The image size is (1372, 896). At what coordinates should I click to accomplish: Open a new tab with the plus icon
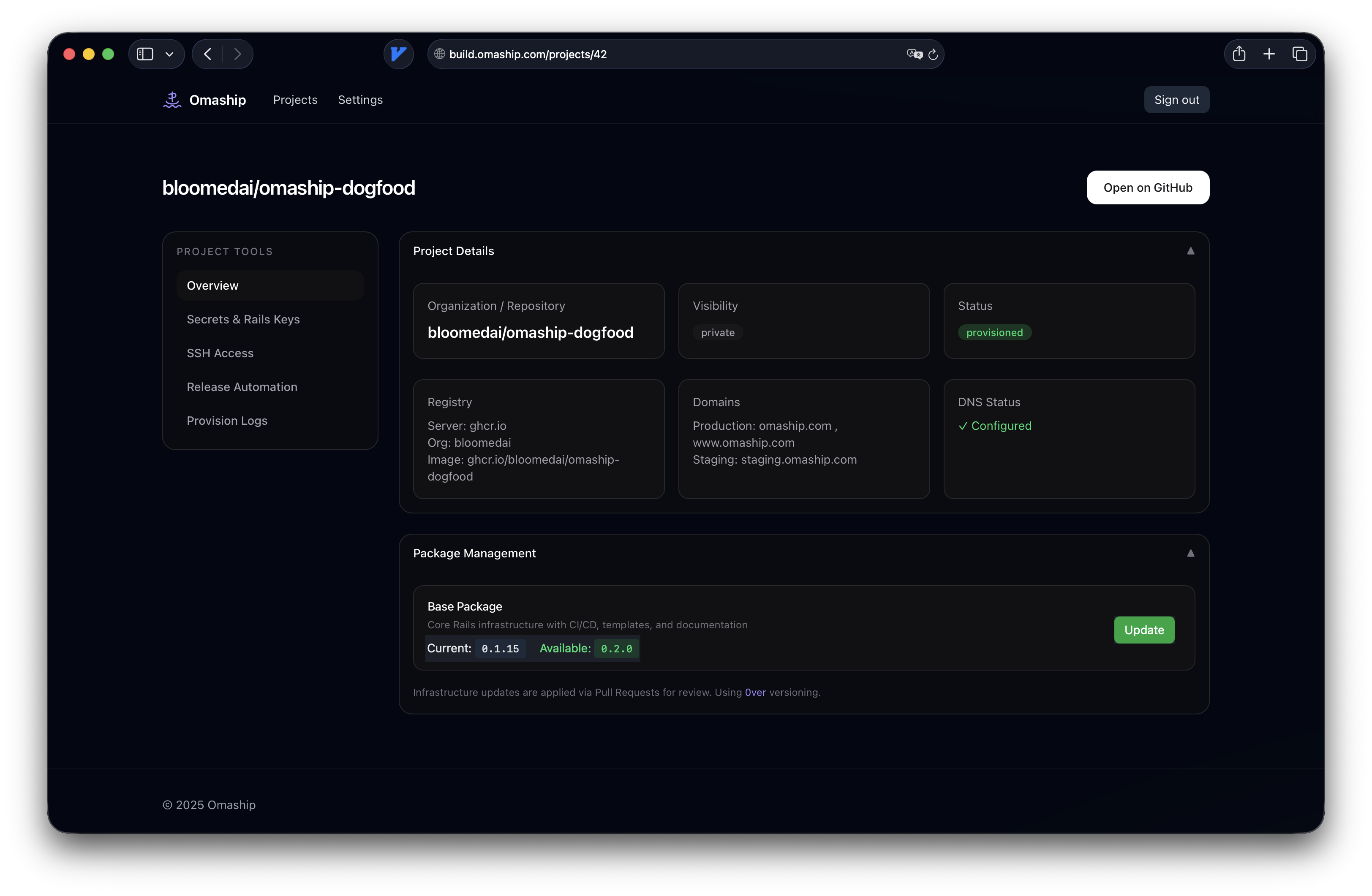(x=1269, y=54)
